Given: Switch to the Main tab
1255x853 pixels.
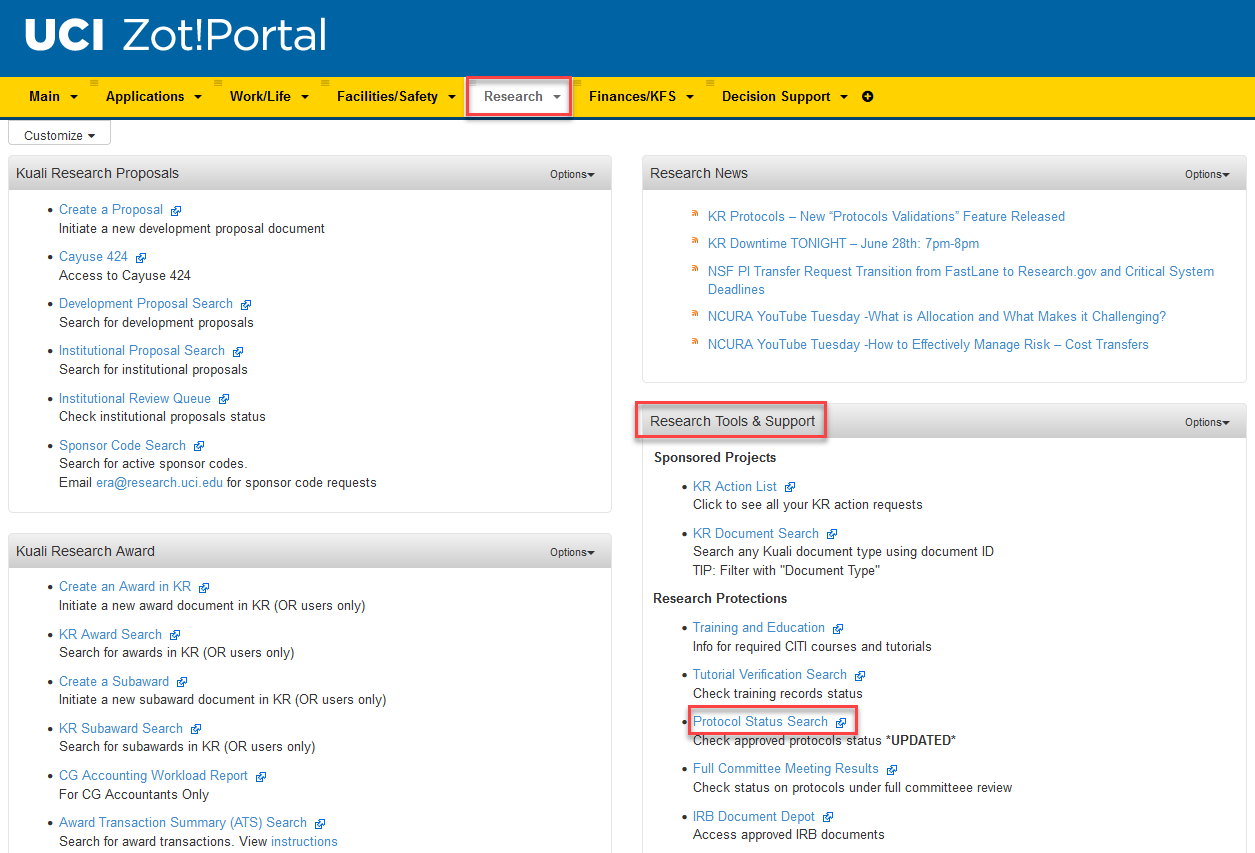Looking at the screenshot, I should (x=44, y=97).
